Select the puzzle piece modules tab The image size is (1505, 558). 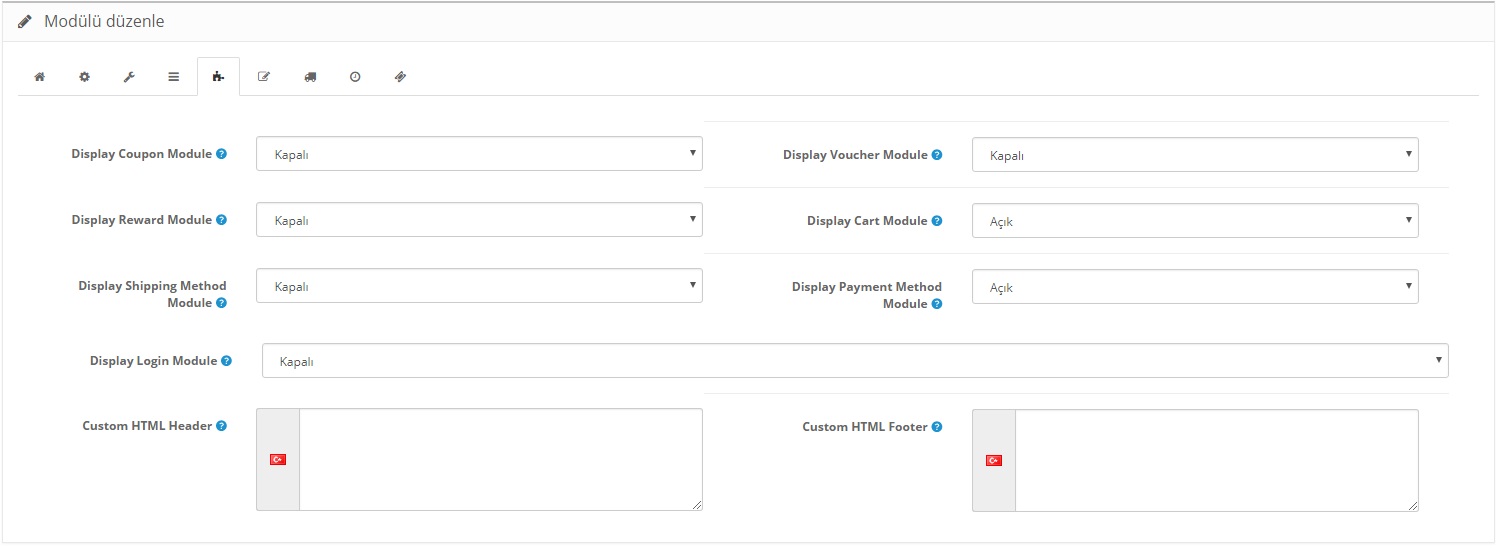219,77
